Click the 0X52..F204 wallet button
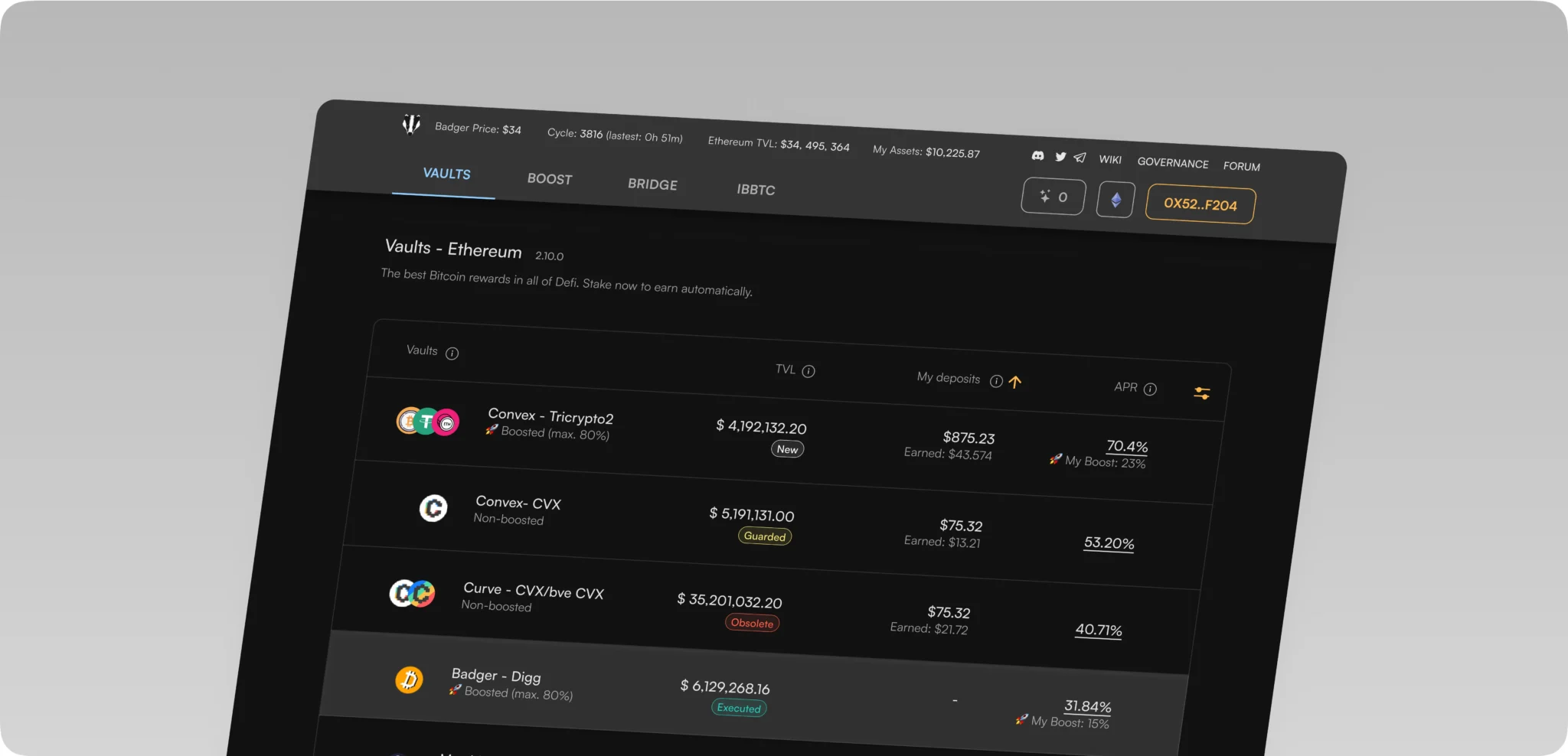1568x756 pixels. pyautogui.click(x=1200, y=204)
